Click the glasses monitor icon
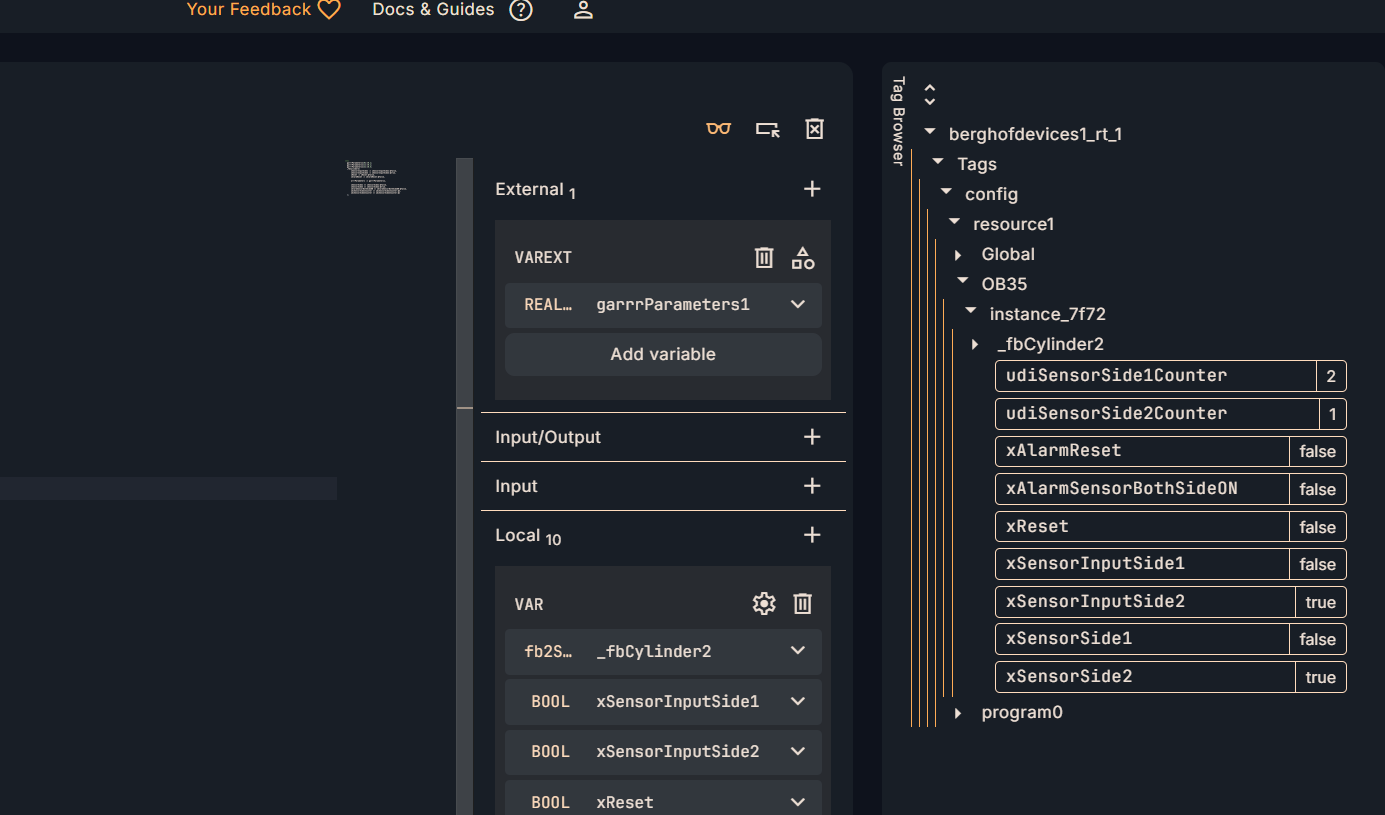1385x815 pixels. [x=718, y=129]
